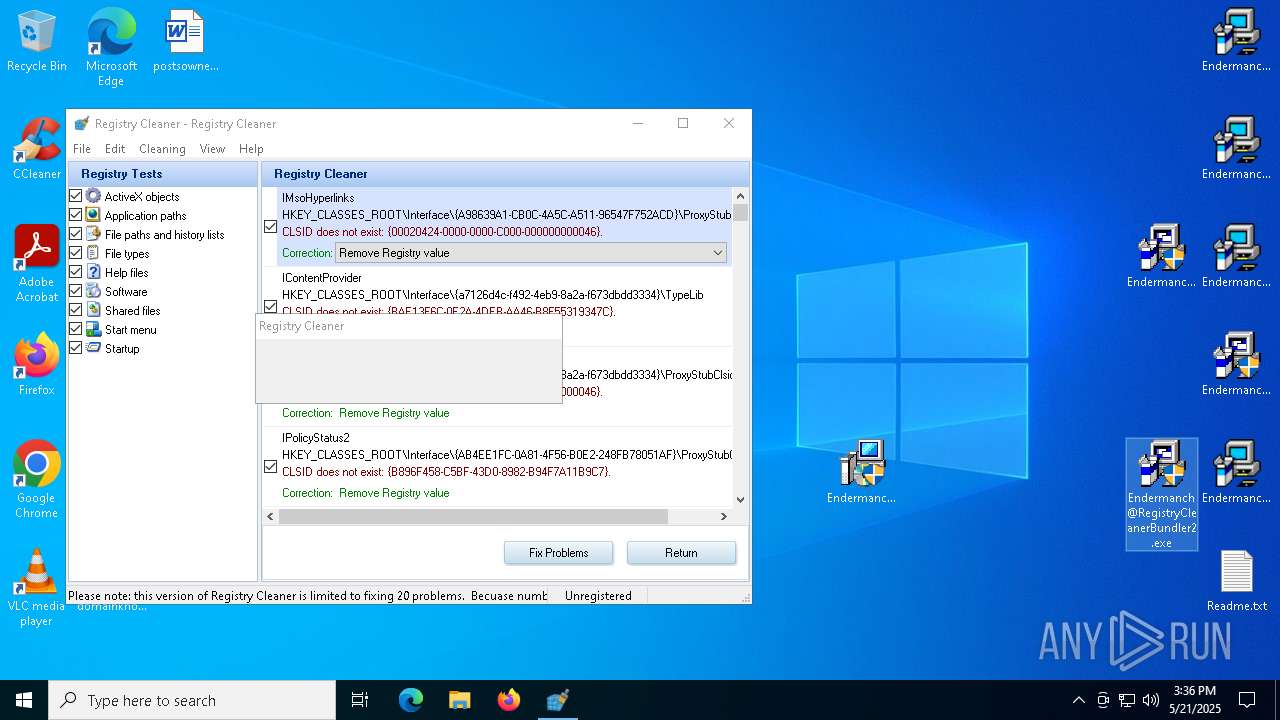This screenshot has height=720, width=1280.
Task: Click the Help files question-mark icon
Action: pos(93,272)
